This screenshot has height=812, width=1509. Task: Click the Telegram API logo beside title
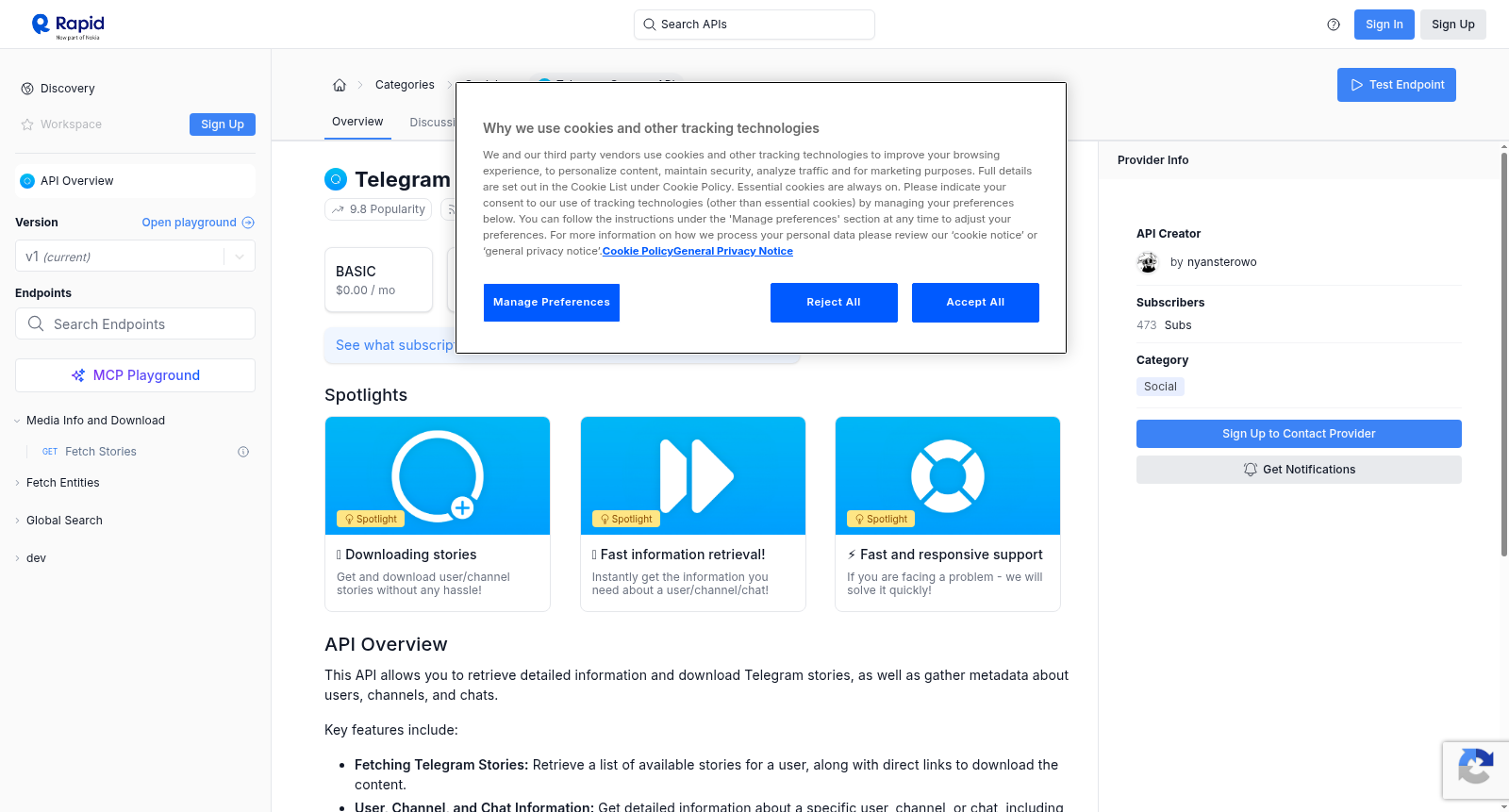(x=336, y=179)
